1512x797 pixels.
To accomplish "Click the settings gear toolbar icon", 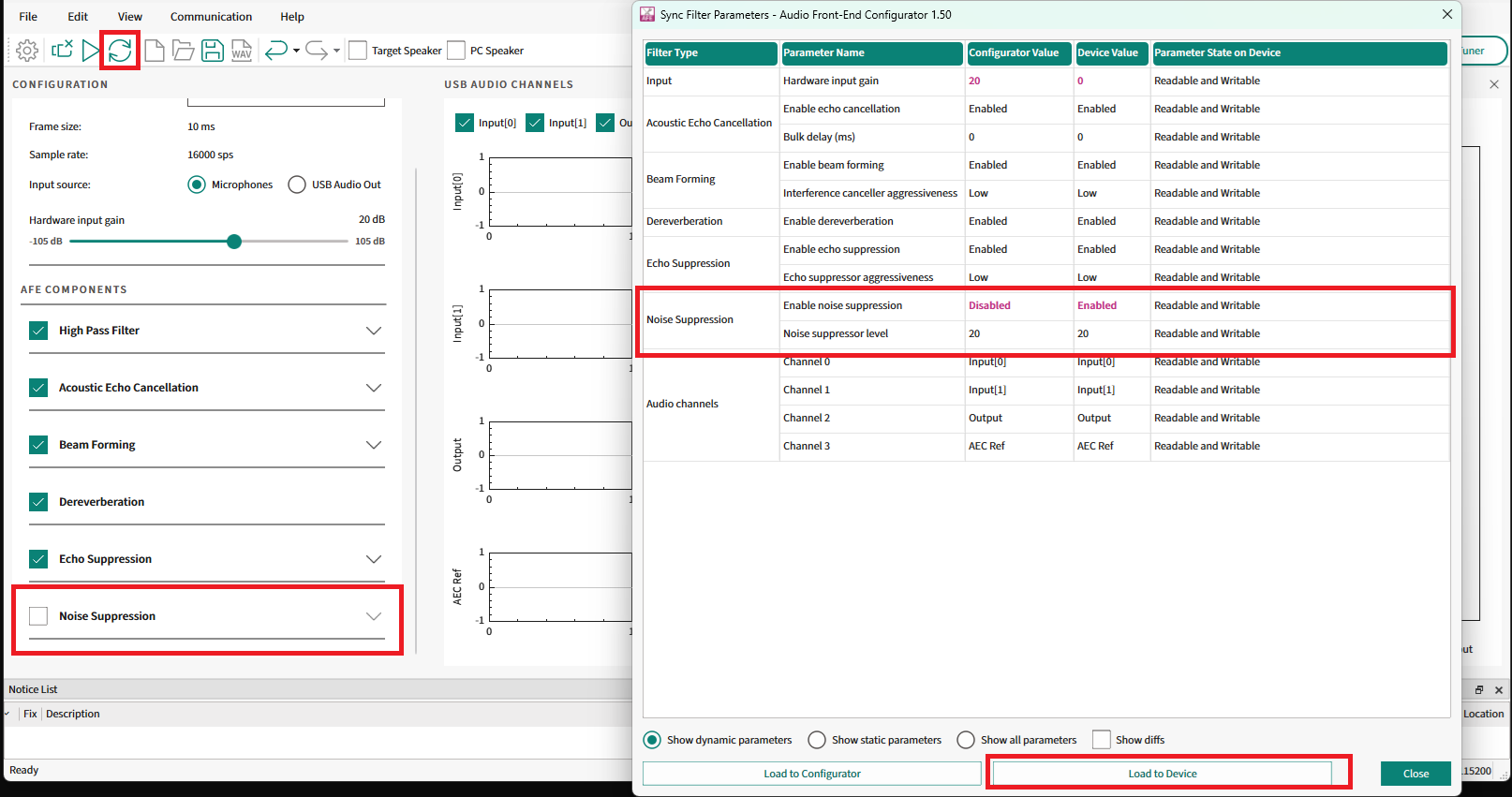I will (27, 51).
